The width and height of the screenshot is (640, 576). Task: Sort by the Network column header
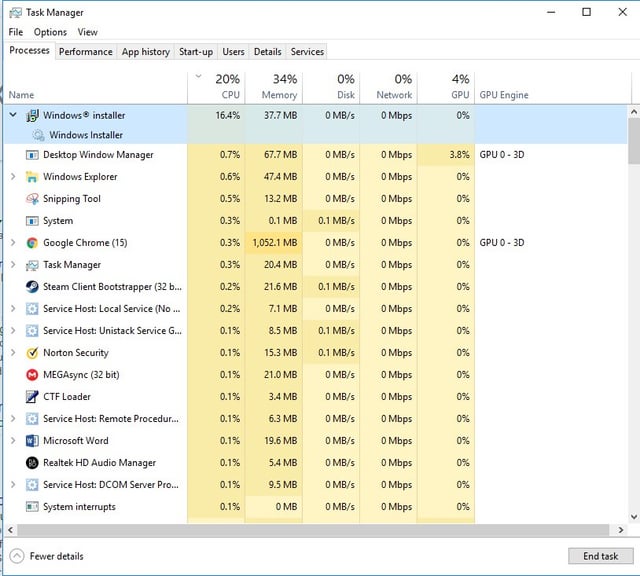(389, 88)
